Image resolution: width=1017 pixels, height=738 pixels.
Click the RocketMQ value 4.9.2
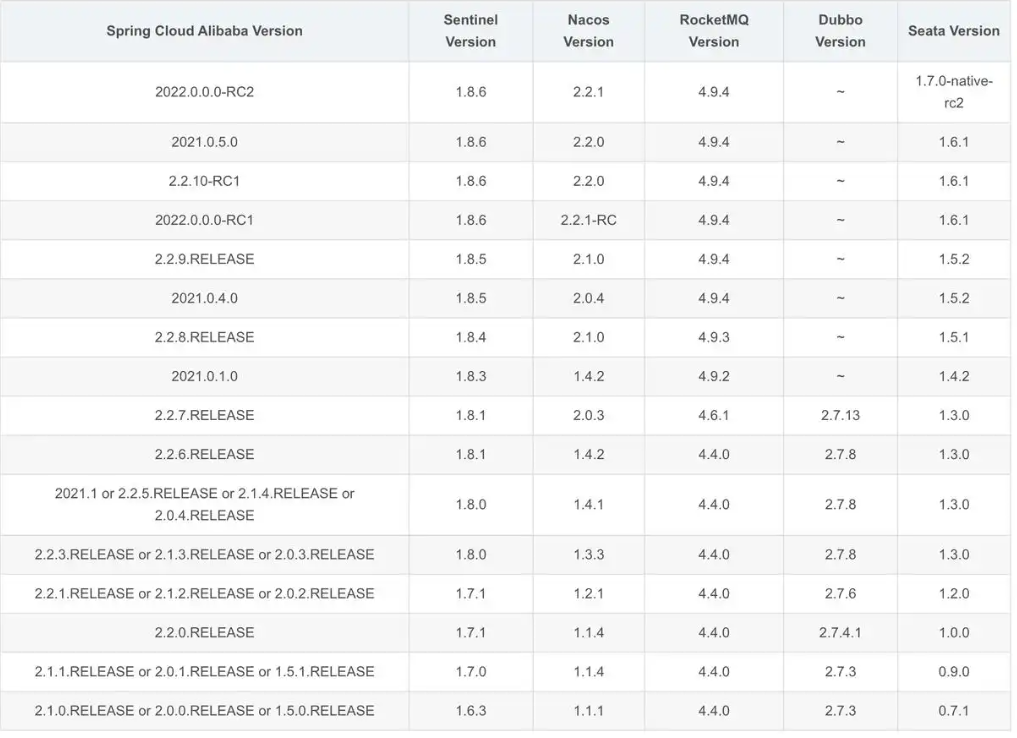pos(713,376)
